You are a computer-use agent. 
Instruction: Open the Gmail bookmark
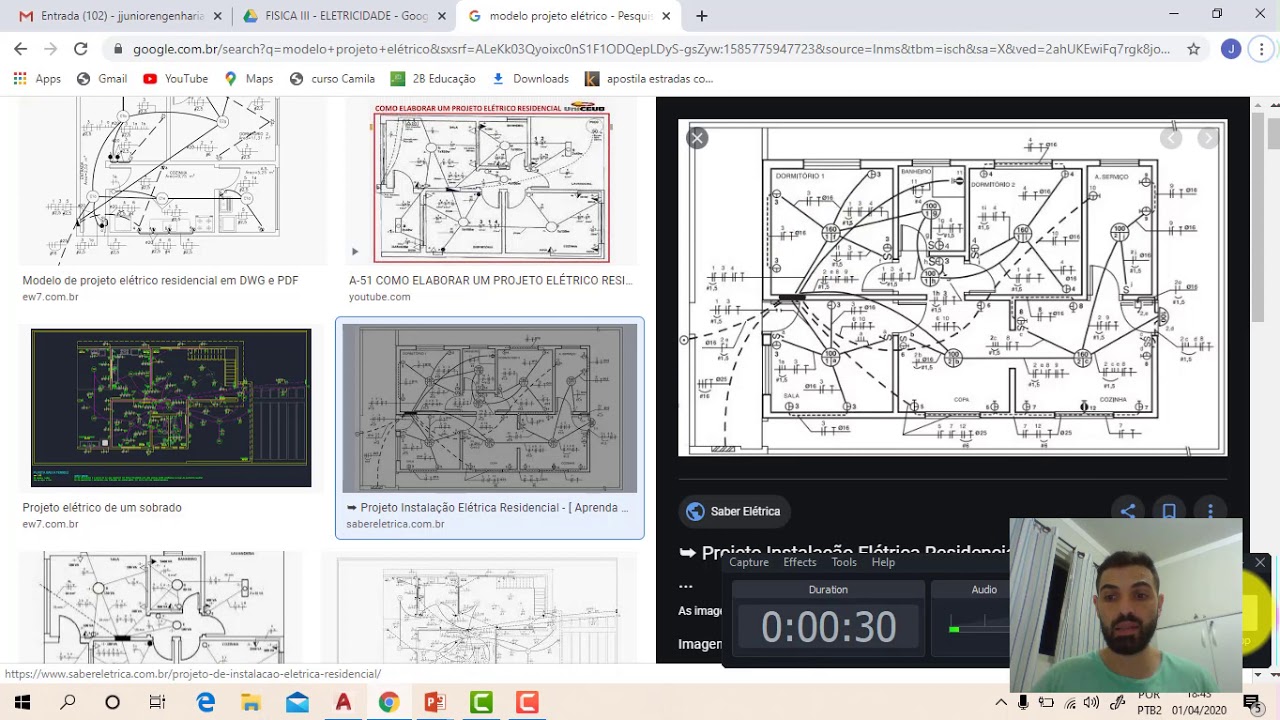click(x=101, y=79)
